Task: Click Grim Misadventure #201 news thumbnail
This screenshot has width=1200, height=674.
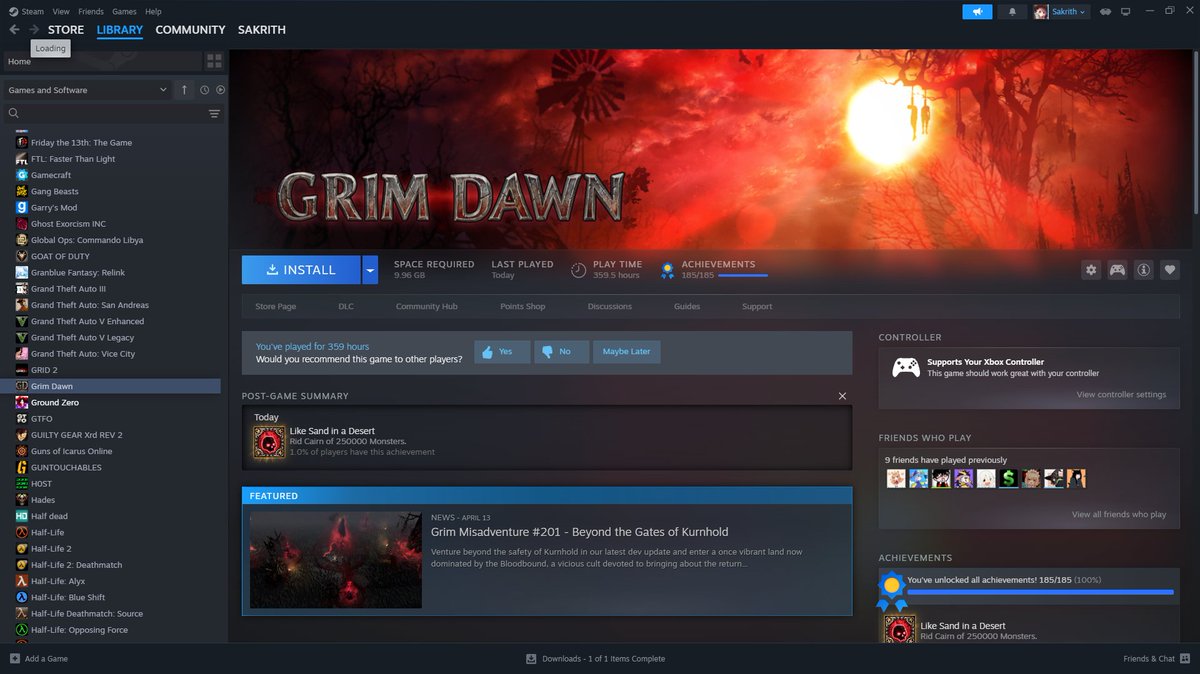Action: (x=336, y=560)
